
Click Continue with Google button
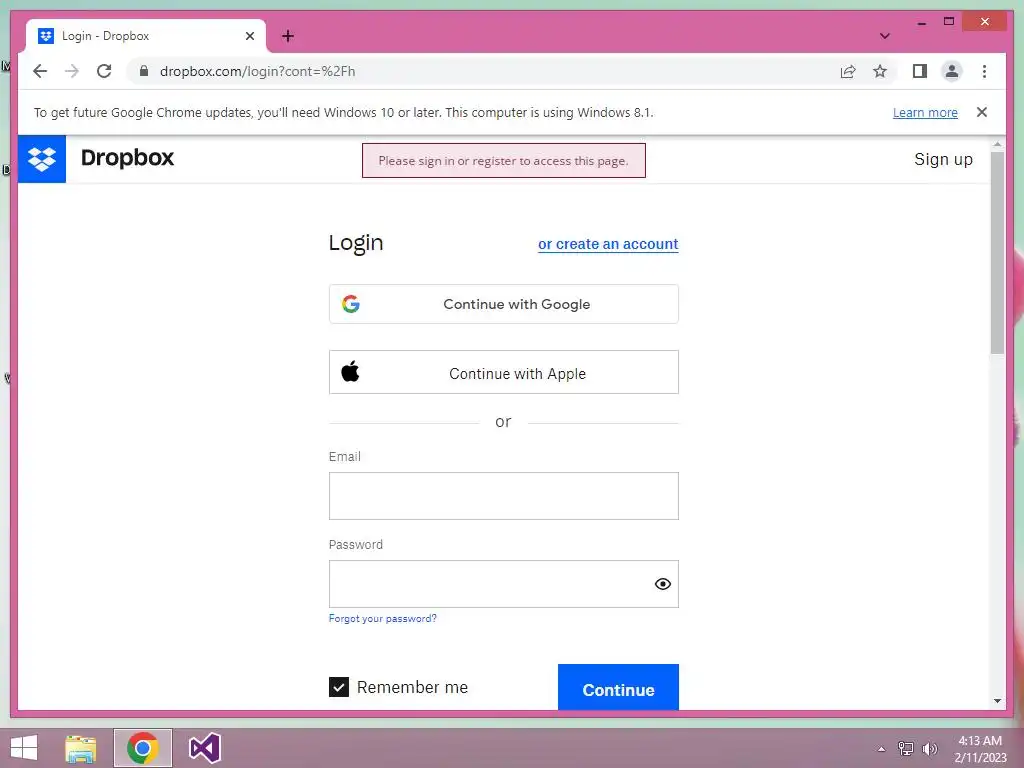(x=504, y=304)
